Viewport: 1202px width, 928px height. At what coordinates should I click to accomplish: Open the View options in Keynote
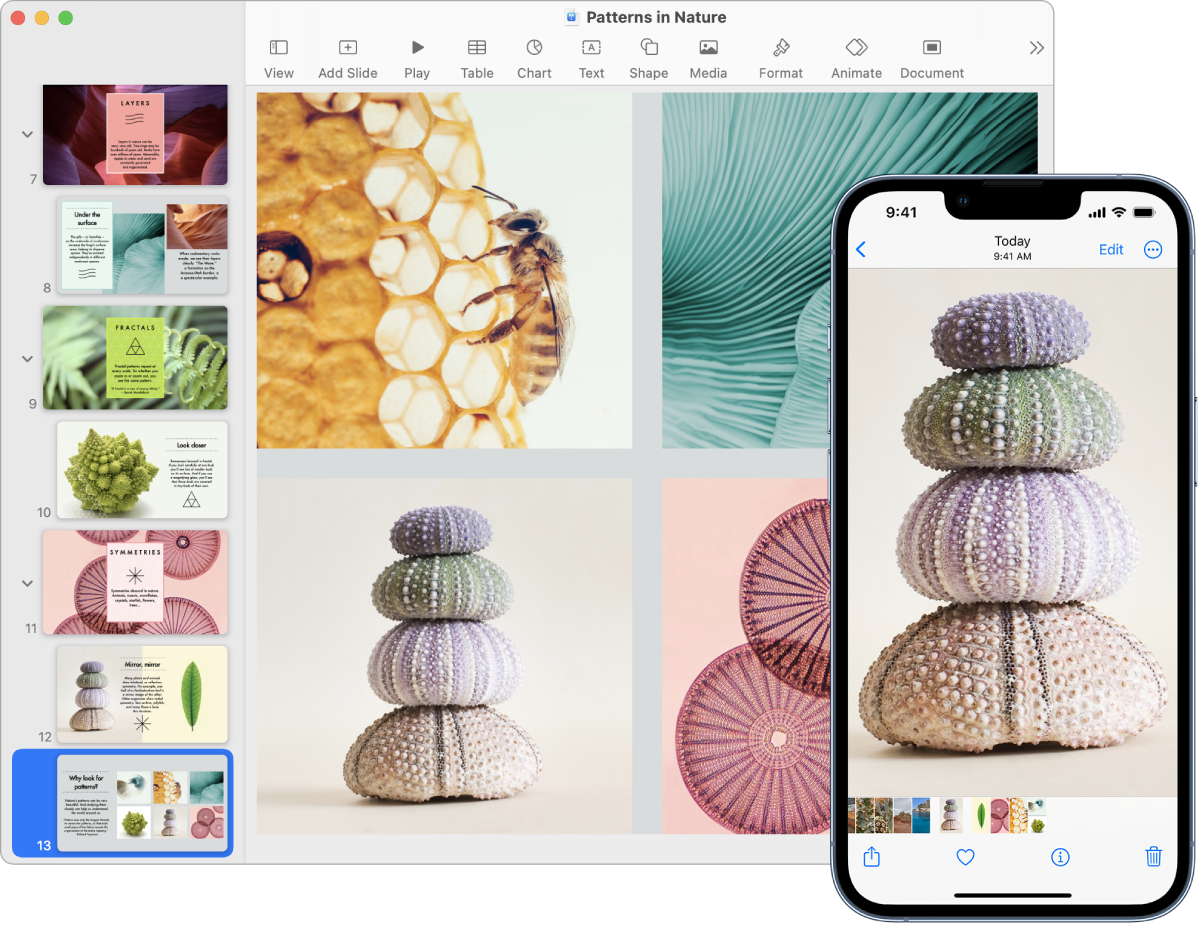(278, 55)
